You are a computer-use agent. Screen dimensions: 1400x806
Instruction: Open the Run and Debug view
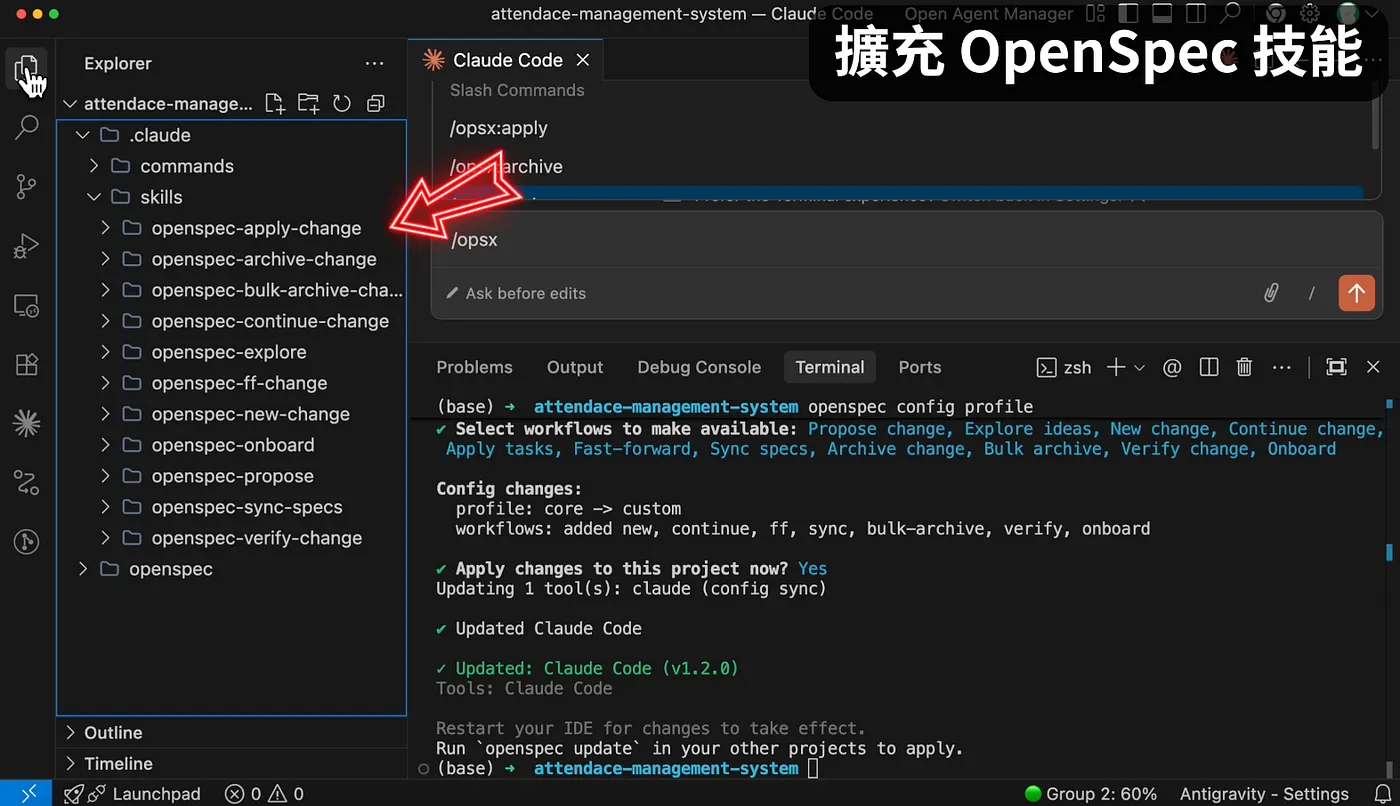coord(27,246)
